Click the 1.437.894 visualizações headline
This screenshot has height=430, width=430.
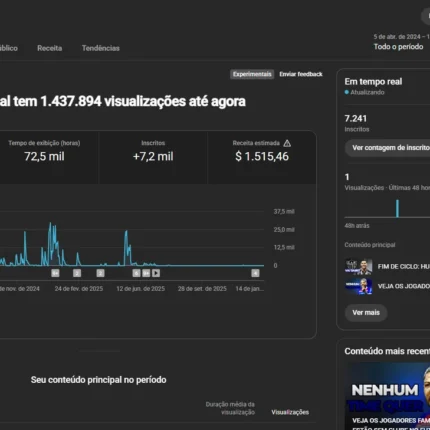pos(123,101)
